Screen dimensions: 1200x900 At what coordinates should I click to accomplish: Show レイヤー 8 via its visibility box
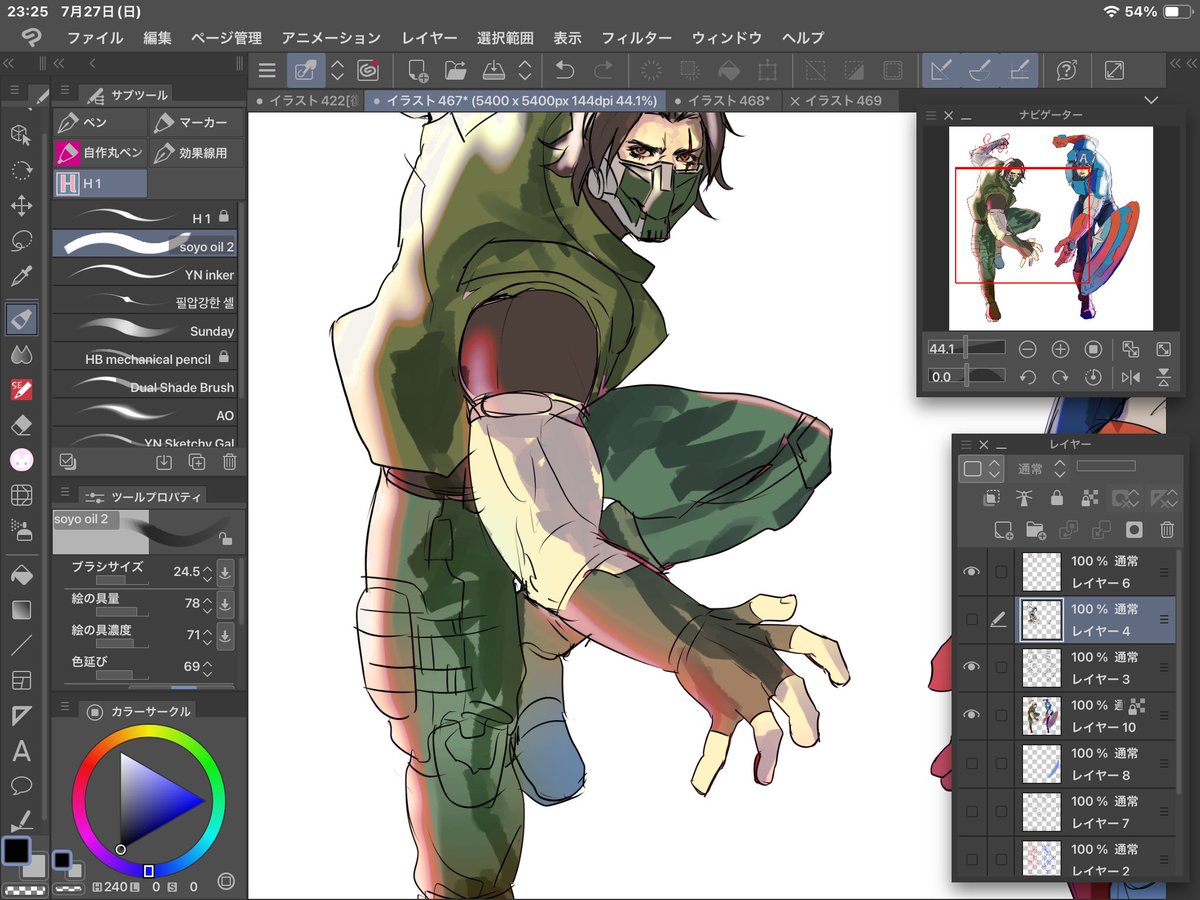tap(970, 764)
